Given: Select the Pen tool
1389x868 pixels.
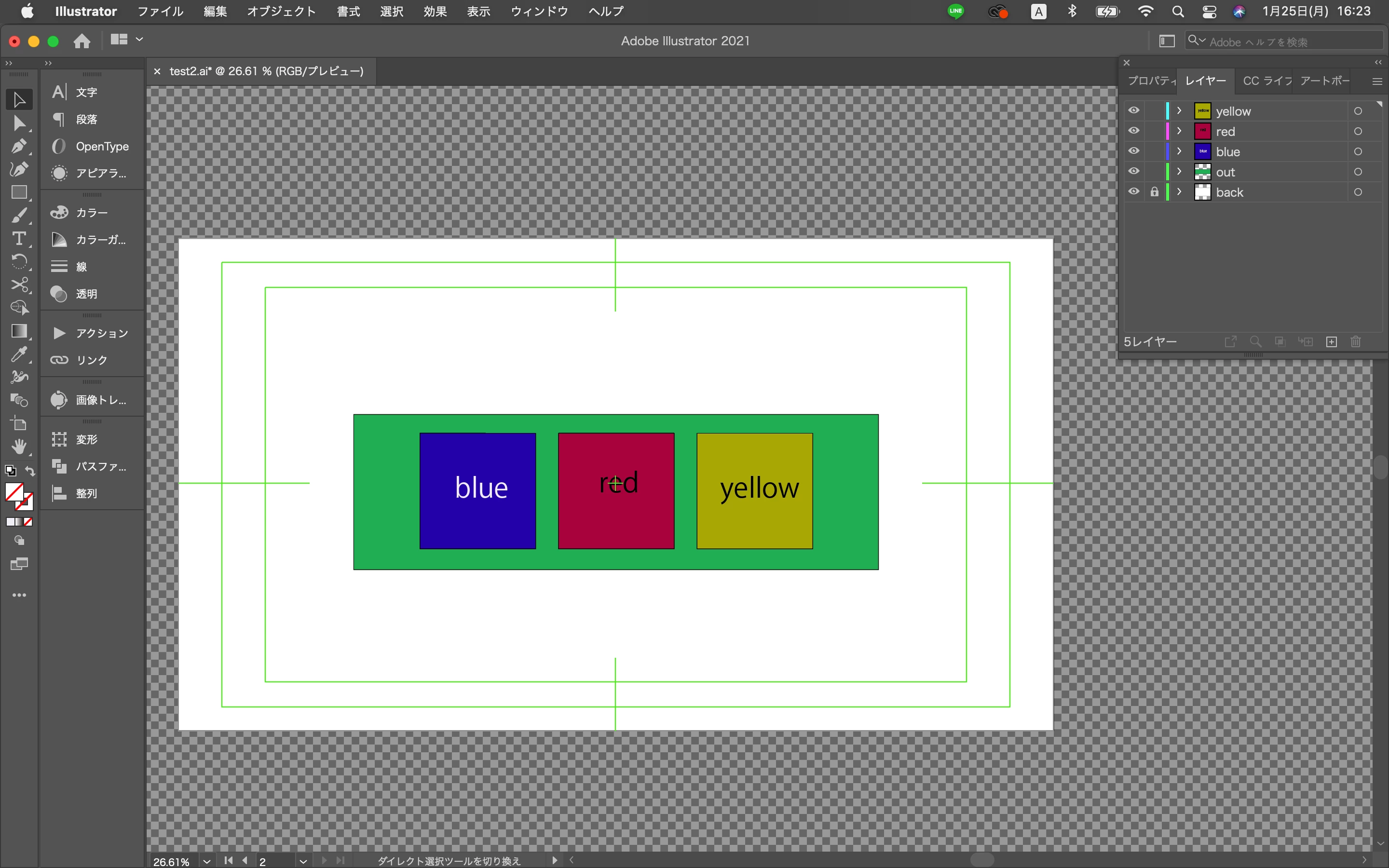Looking at the screenshot, I should pyautogui.click(x=19, y=146).
